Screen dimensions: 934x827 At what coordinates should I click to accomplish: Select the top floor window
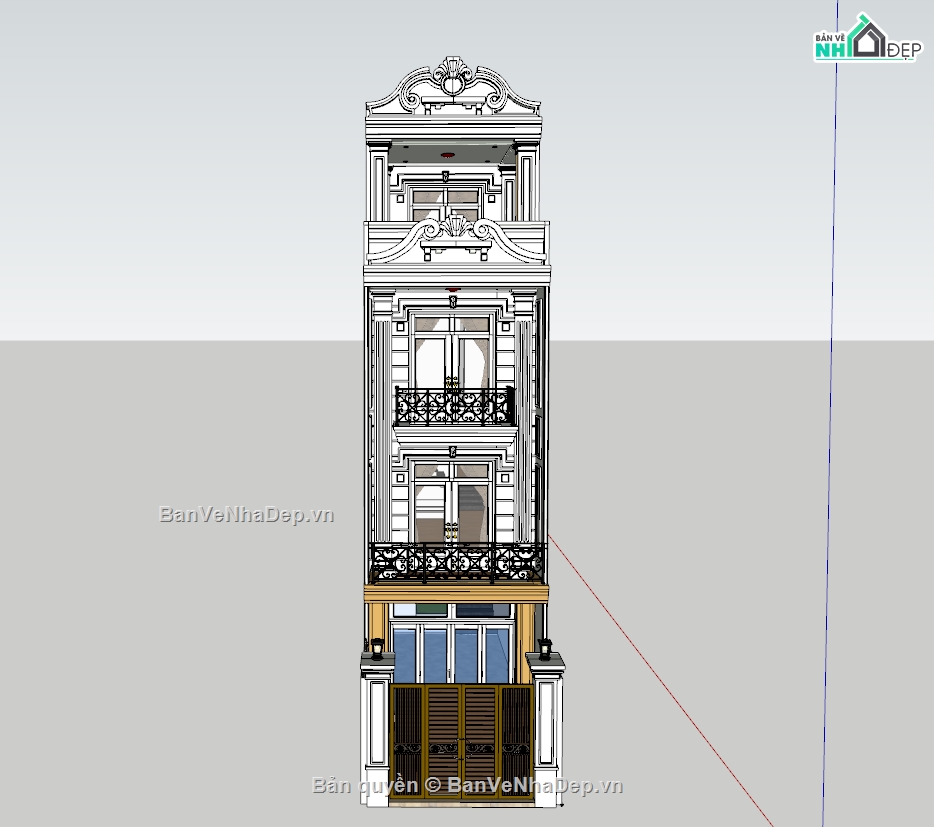click(445, 203)
